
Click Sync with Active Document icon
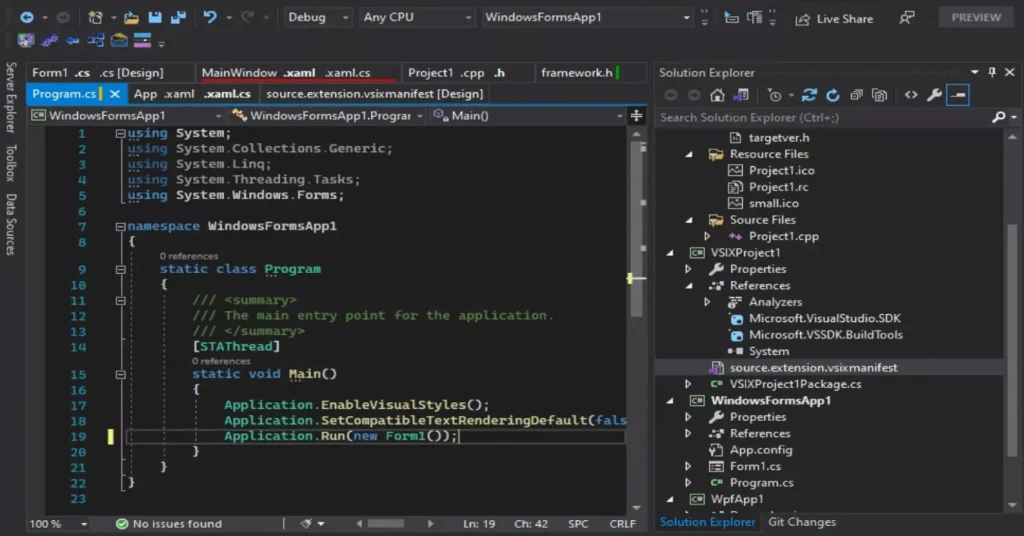809,95
